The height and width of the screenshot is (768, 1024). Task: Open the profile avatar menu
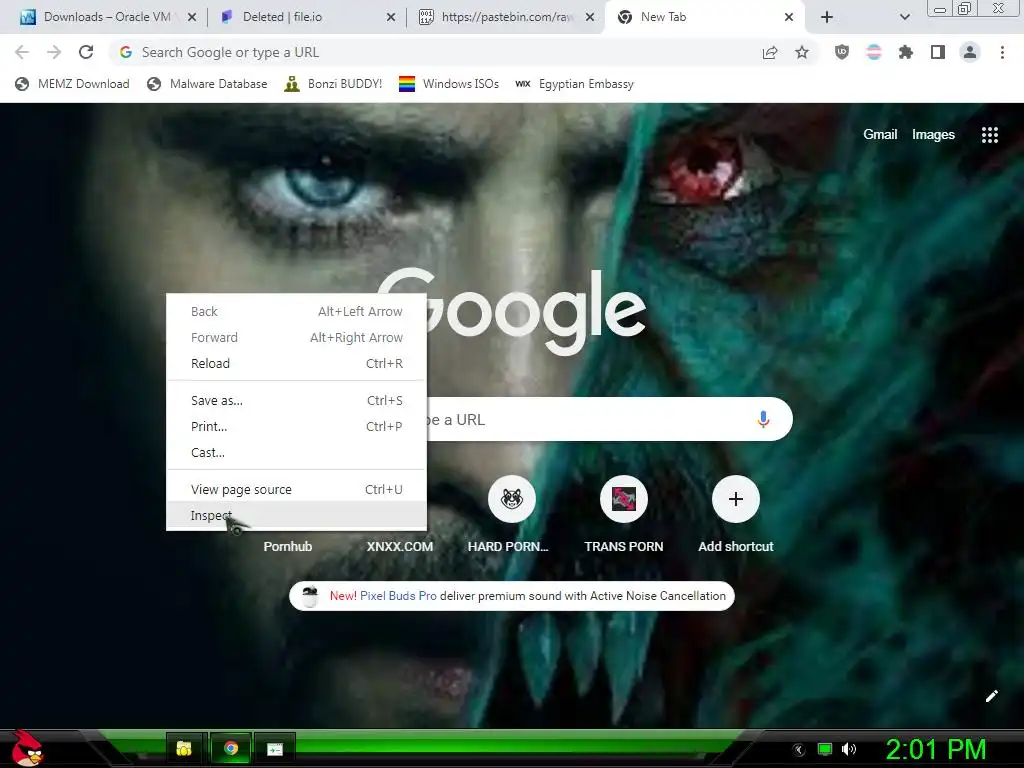tap(970, 52)
